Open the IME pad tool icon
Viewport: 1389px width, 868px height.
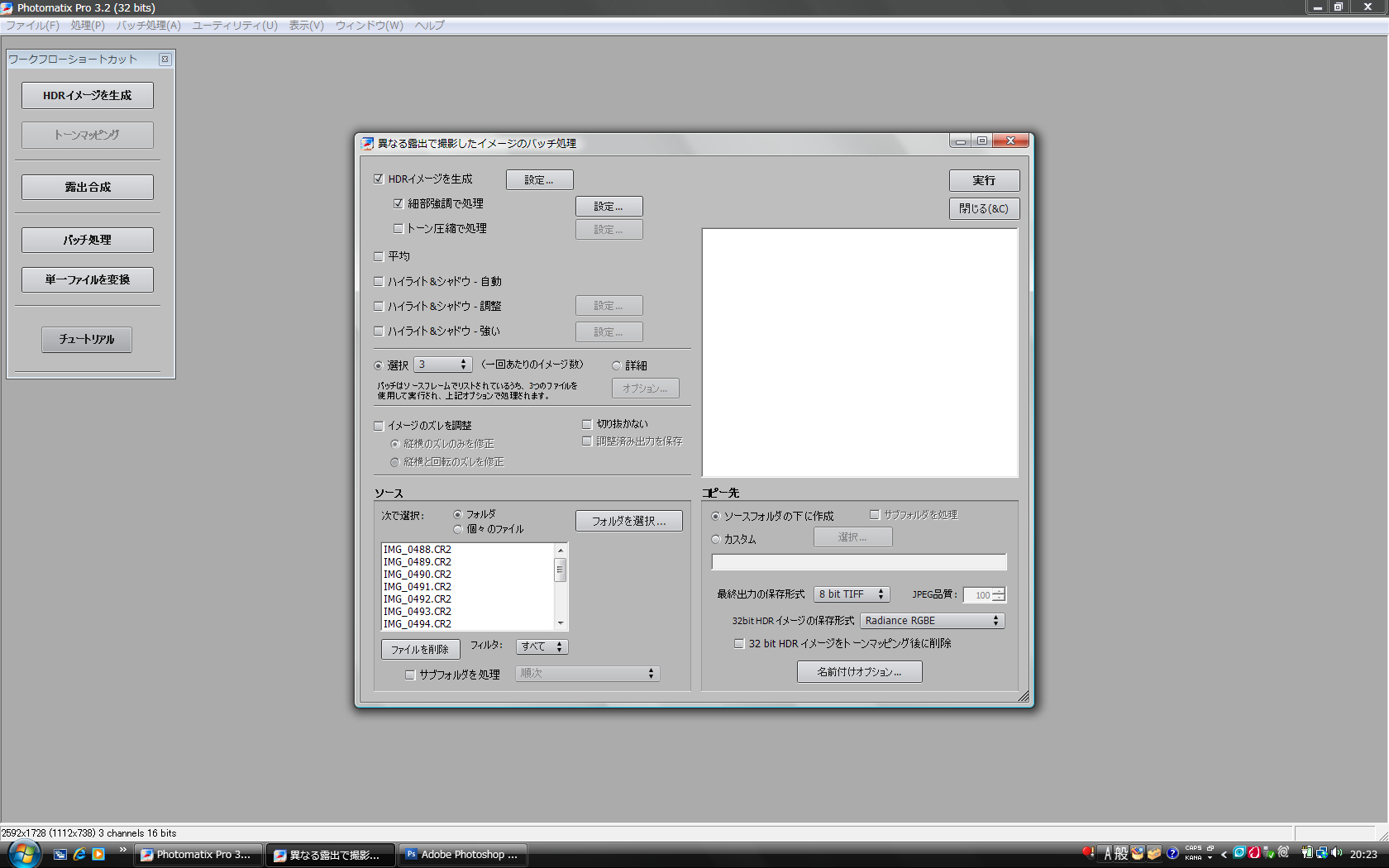coord(1138,854)
